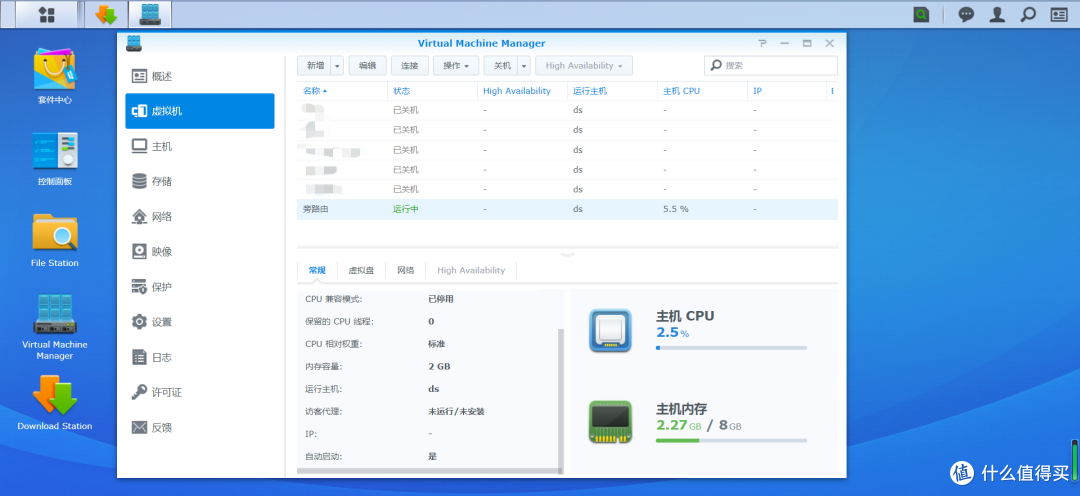Click the 连接 button
Image resolution: width=1080 pixels, height=496 pixels.
[410, 65]
